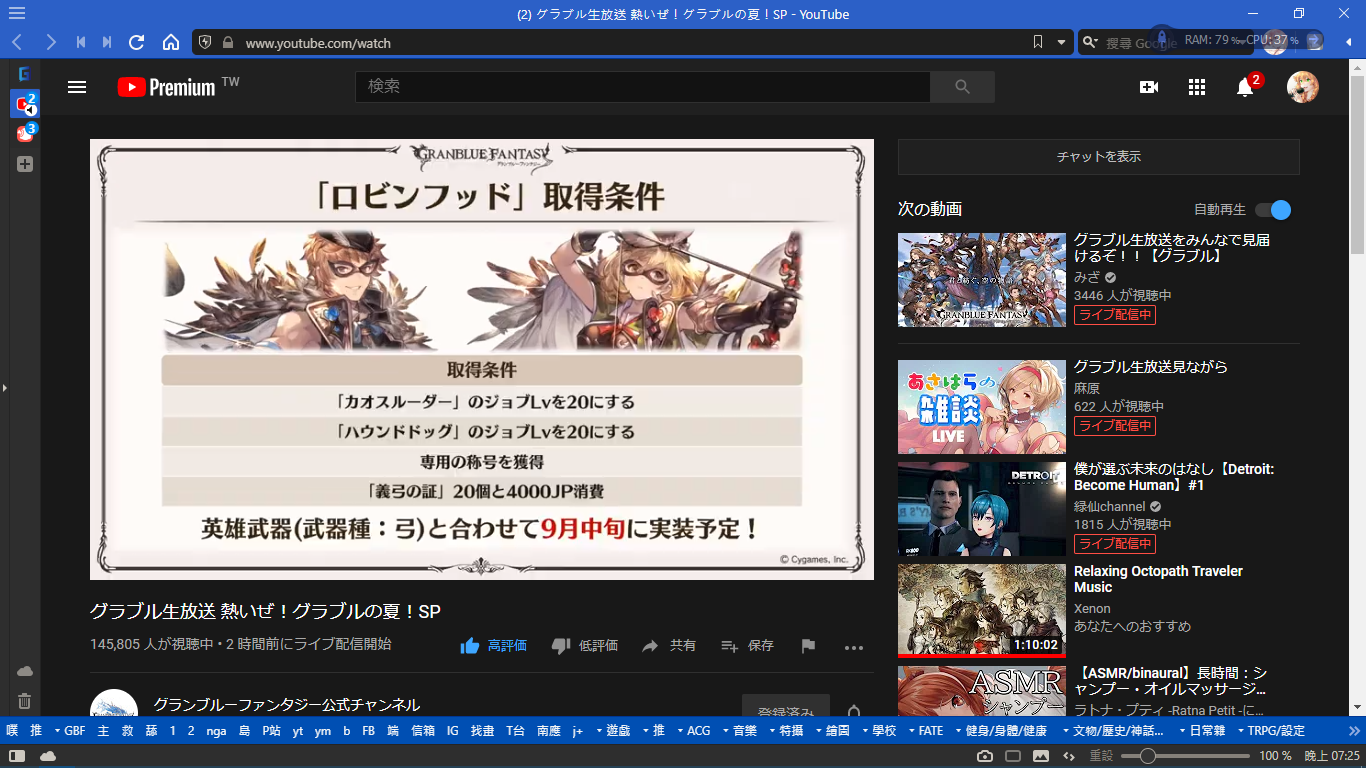Reload the current YouTube page
This screenshot has width=1366, height=768.
tap(137, 42)
